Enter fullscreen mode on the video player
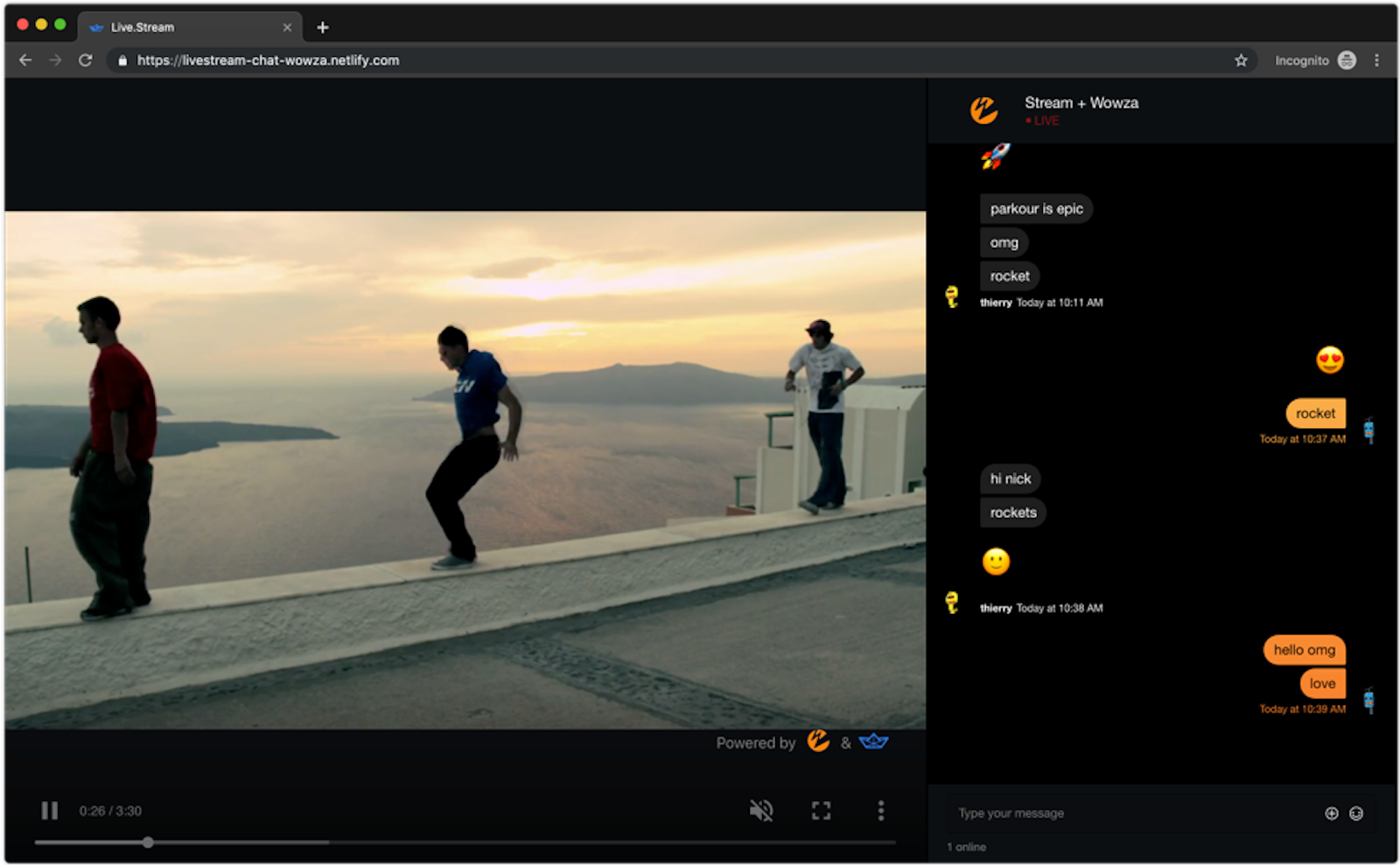Image resolution: width=1400 pixels, height=865 pixels. coord(821,810)
